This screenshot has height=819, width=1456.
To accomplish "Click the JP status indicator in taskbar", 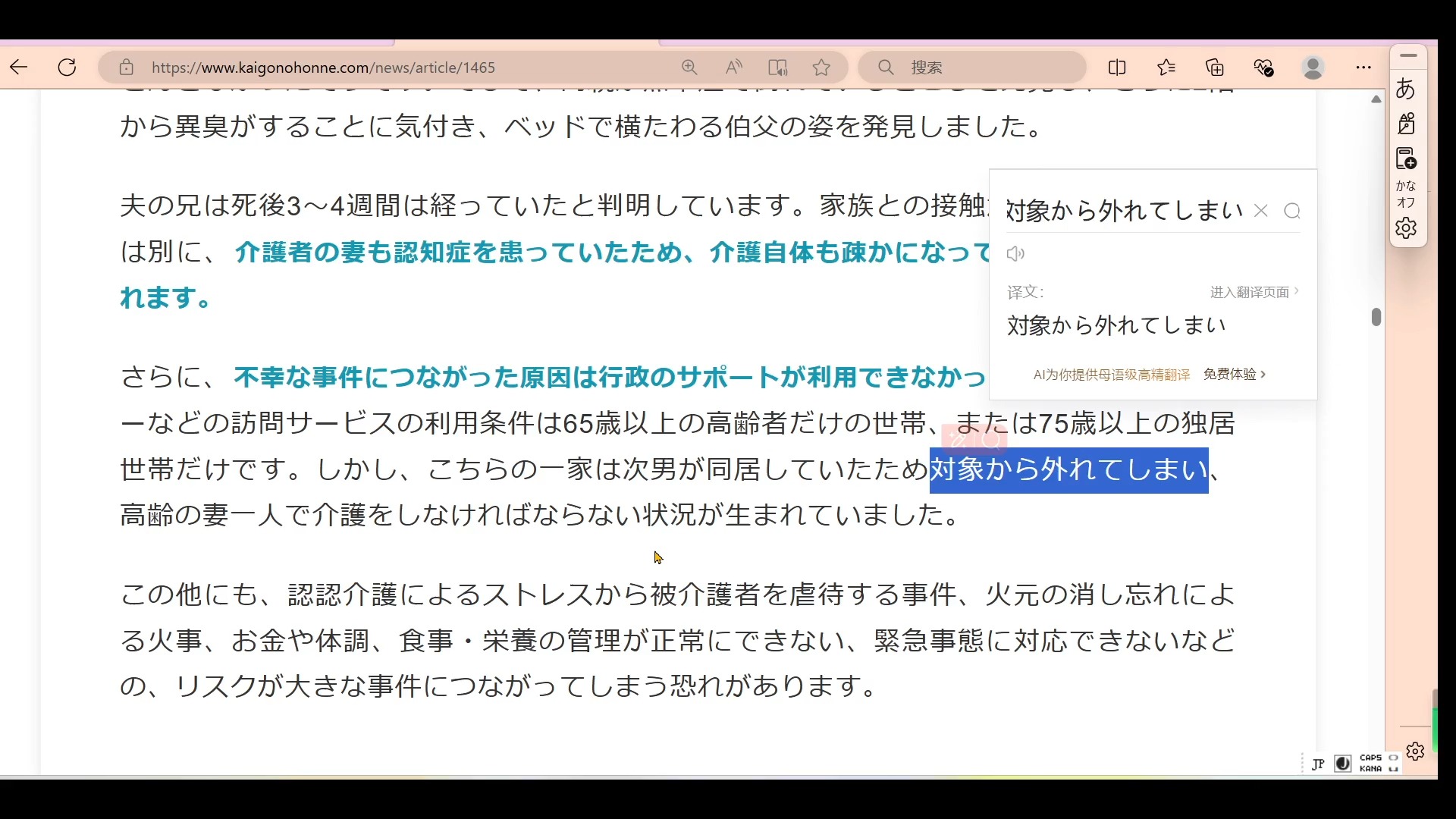I will (1317, 762).
